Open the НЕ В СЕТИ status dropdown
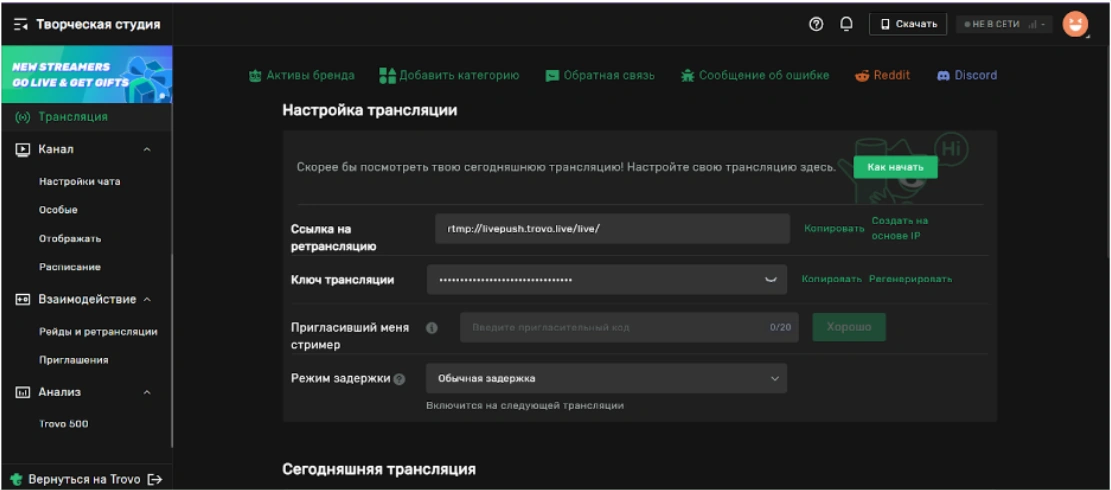 tap(1005, 24)
